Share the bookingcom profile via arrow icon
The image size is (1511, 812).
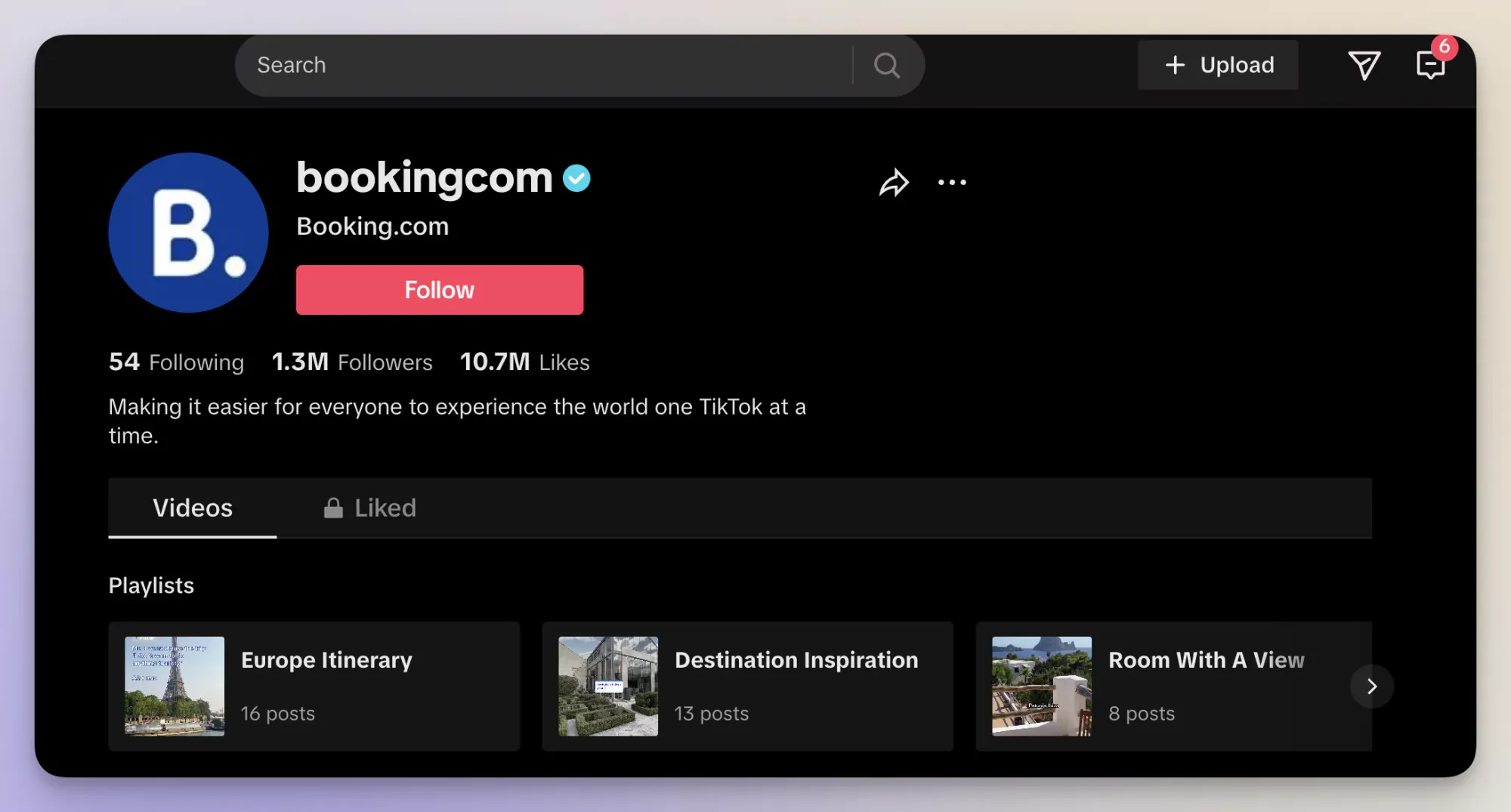894,182
